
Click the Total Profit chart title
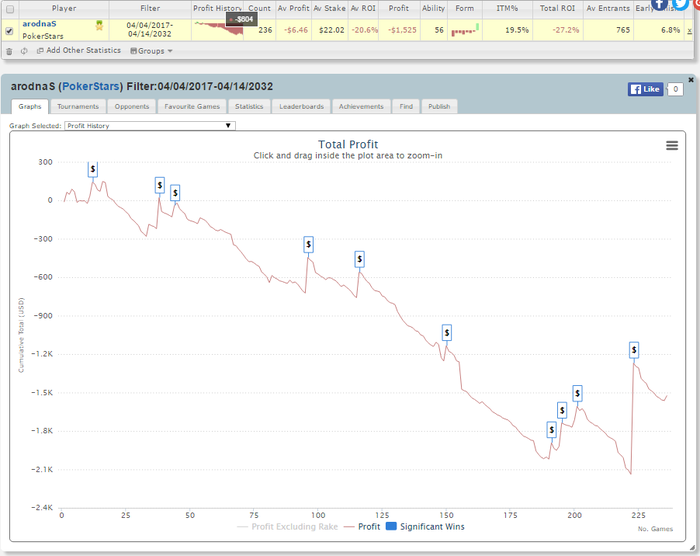click(348, 145)
